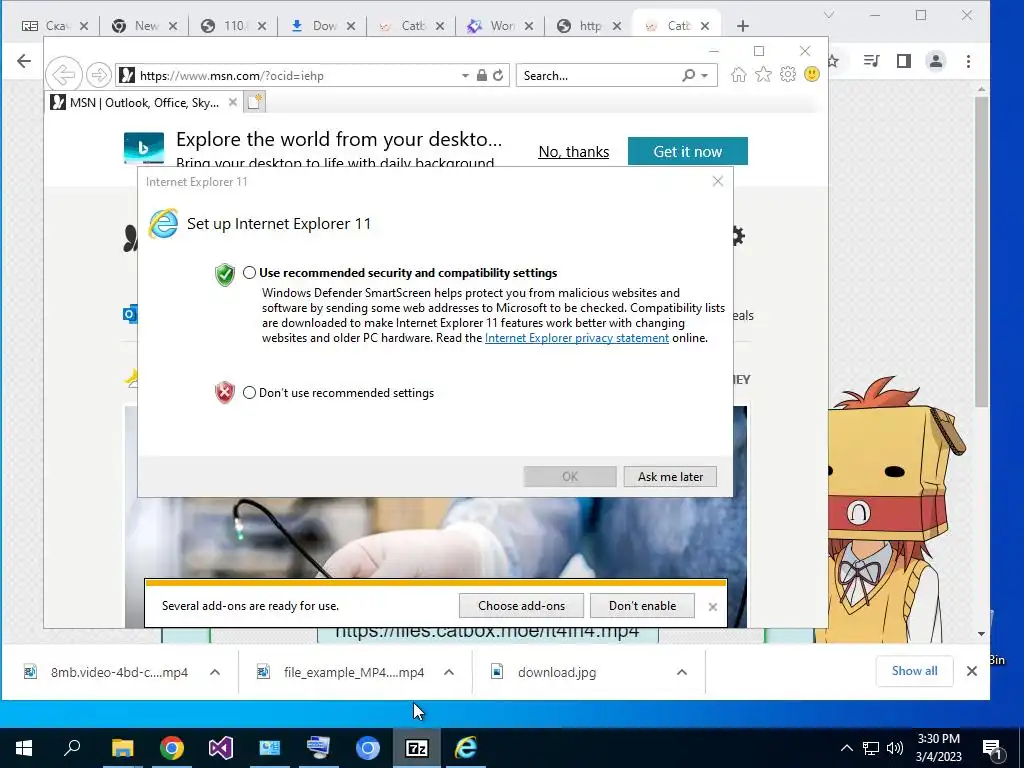Expand options for file_example_MP4 download
Image resolution: width=1024 pixels, height=768 pixels.
pyautogui.click(x=449, y=672)
